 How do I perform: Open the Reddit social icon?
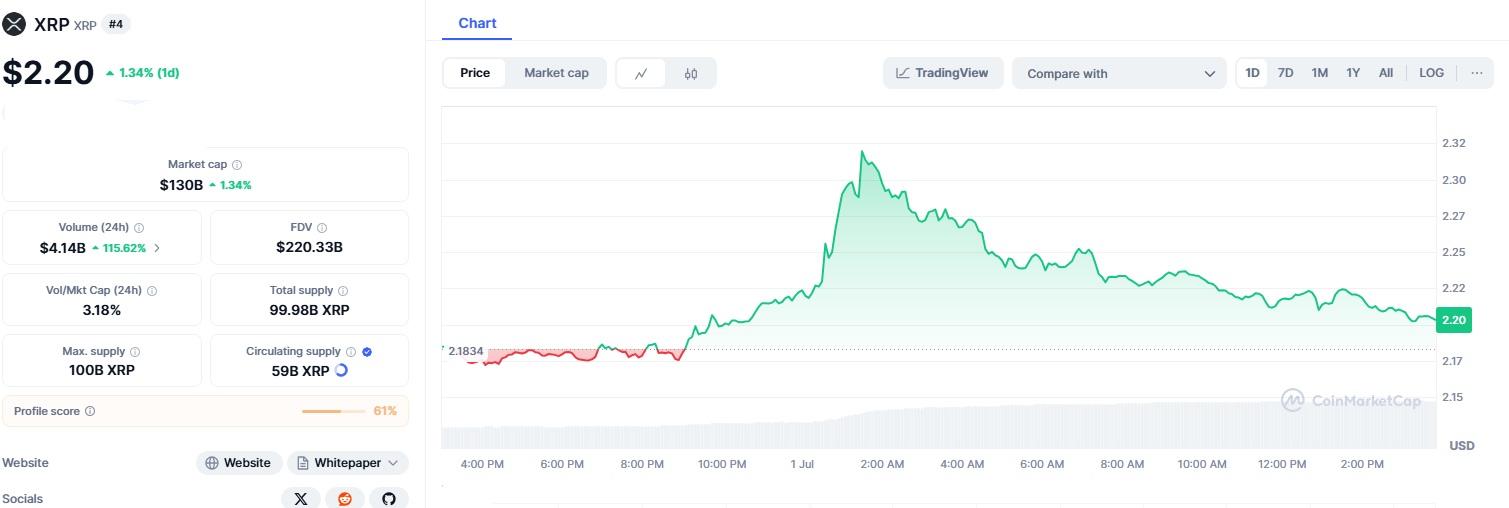[x=345, y=498]
